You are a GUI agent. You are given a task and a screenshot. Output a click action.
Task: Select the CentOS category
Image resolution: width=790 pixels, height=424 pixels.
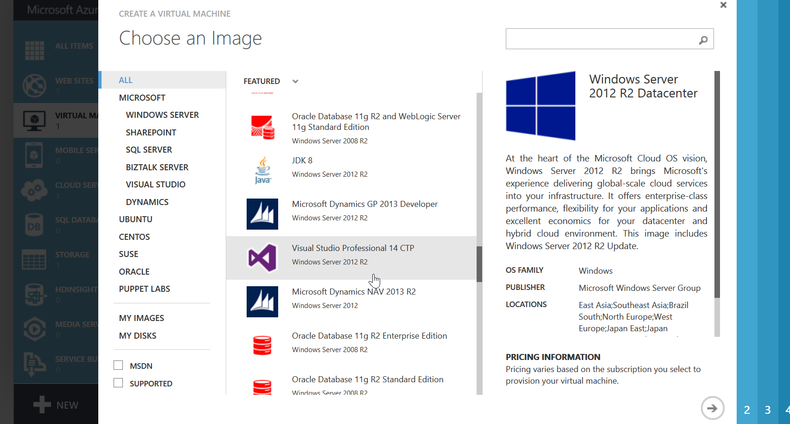(x=135, y=237)
